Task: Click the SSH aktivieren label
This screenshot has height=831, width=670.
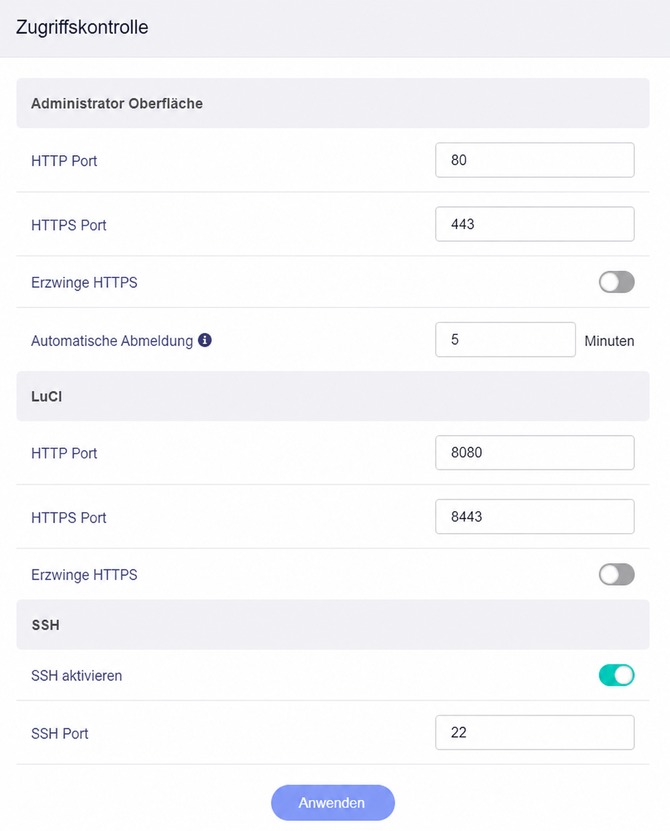Action: (x=76, y=676)
